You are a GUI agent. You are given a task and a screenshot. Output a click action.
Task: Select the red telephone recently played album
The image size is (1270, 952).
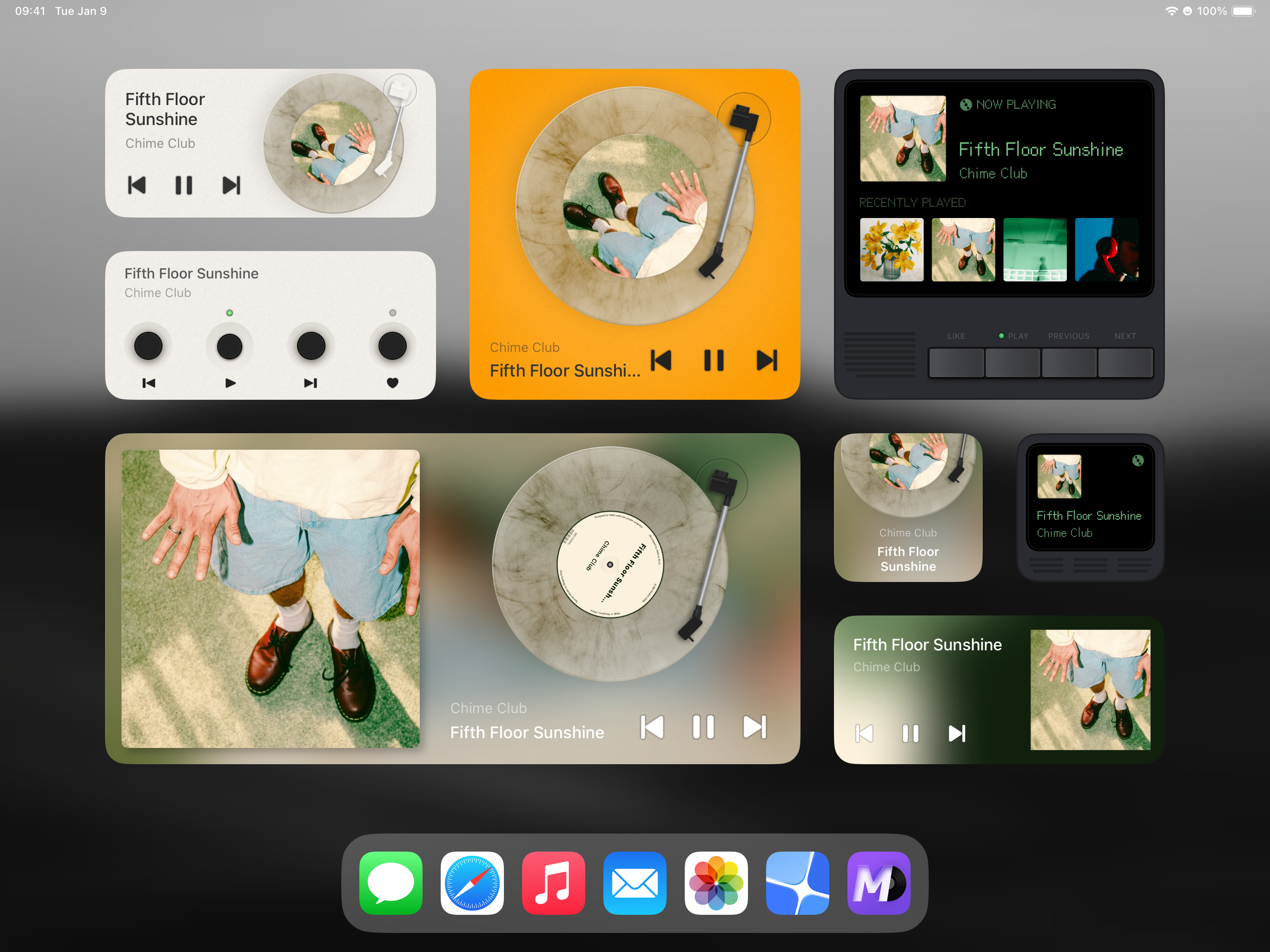[x=1106, y=250]
